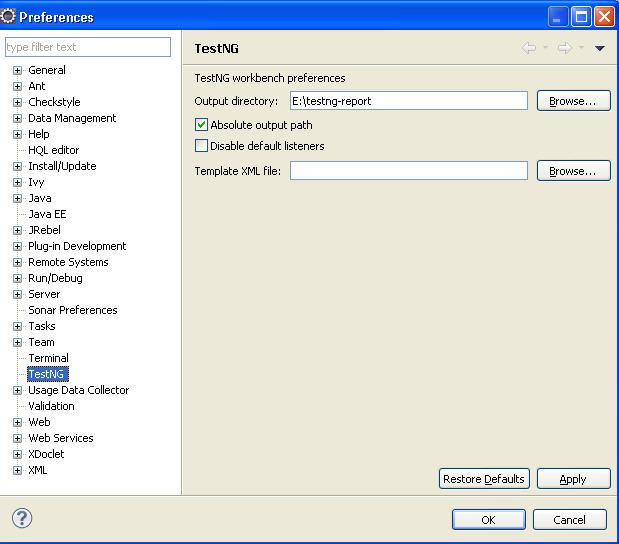
Task: Select Terminal in preferences tree
Action: [49, 358]
